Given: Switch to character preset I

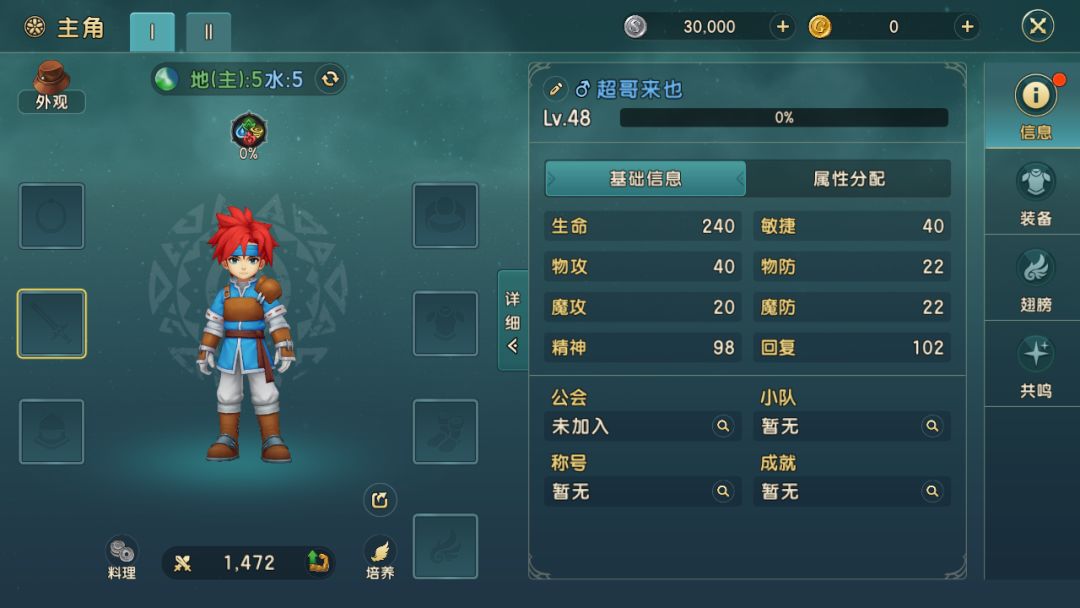Looking at the screenshot, I should pos(152,32).
